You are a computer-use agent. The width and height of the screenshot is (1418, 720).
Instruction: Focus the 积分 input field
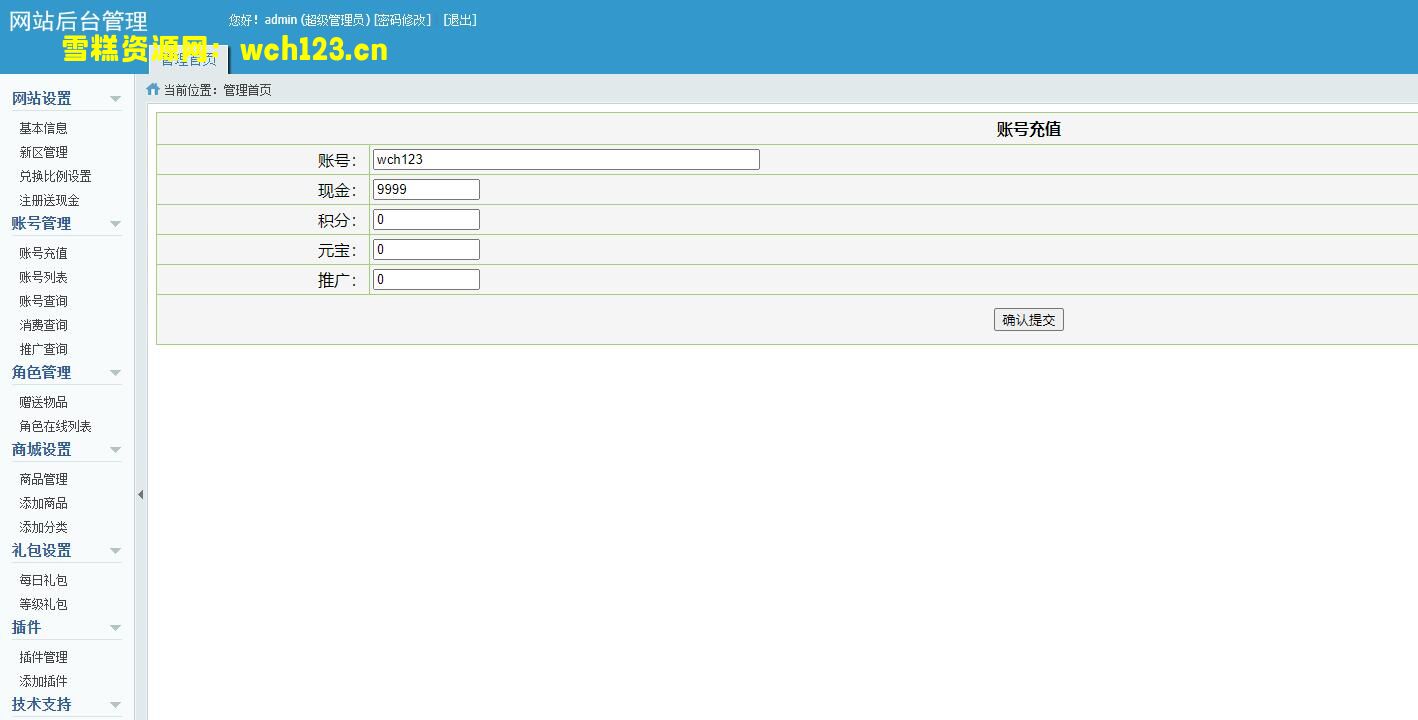(x=426, y=220)
